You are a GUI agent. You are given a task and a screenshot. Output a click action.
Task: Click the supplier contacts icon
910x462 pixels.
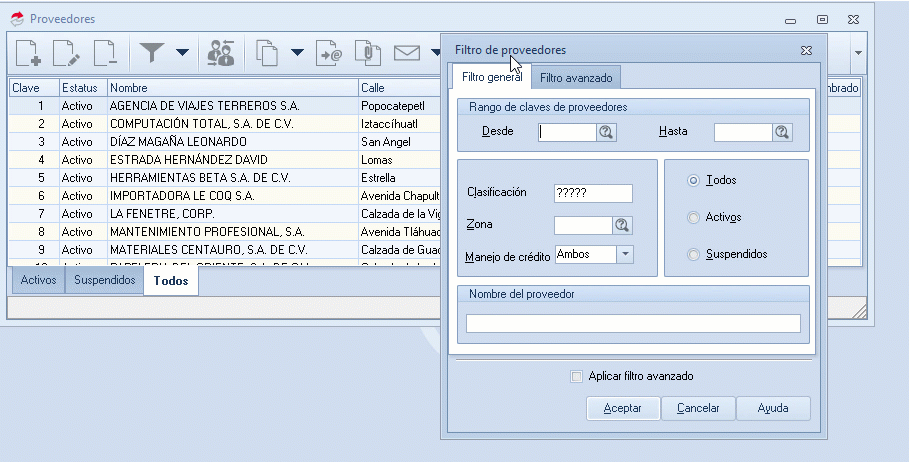tap(221, 53)
